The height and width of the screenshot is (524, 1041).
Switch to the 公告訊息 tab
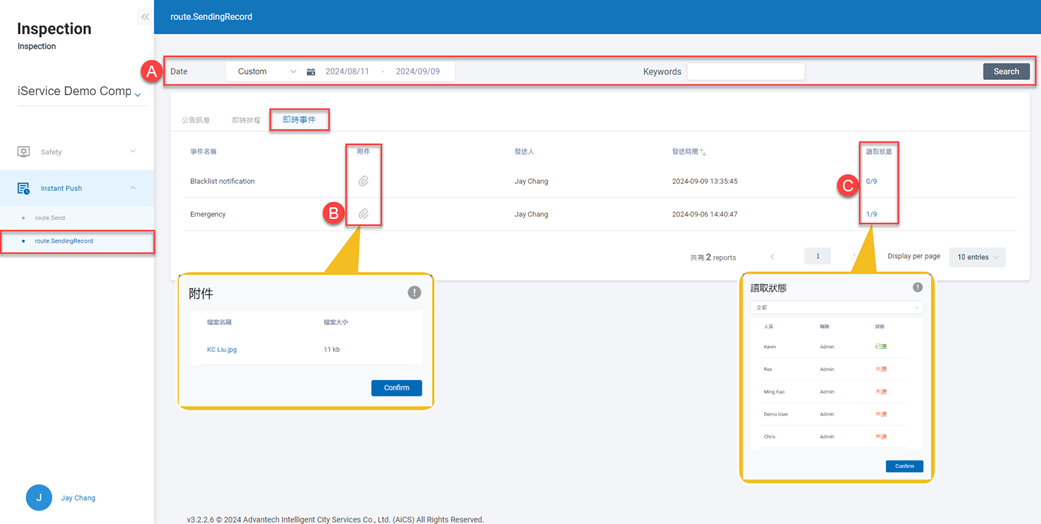pyautogui.click(x=195, y=120)
